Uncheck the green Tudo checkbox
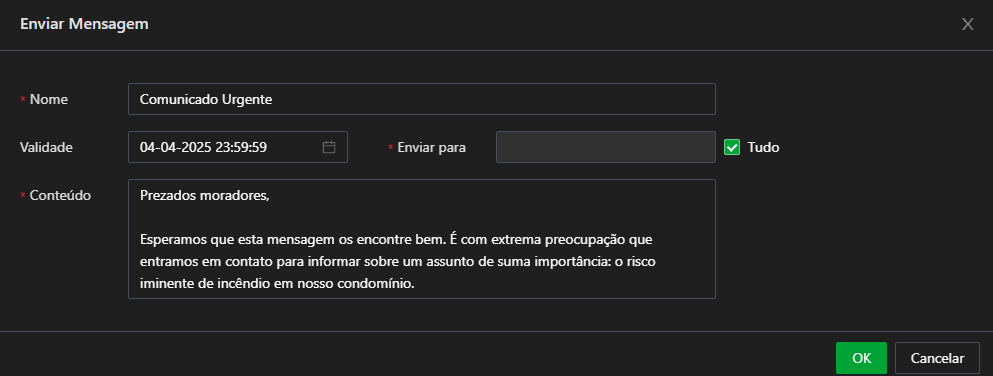Viewport: 993px width, 376px height. (x=732, y=147)
